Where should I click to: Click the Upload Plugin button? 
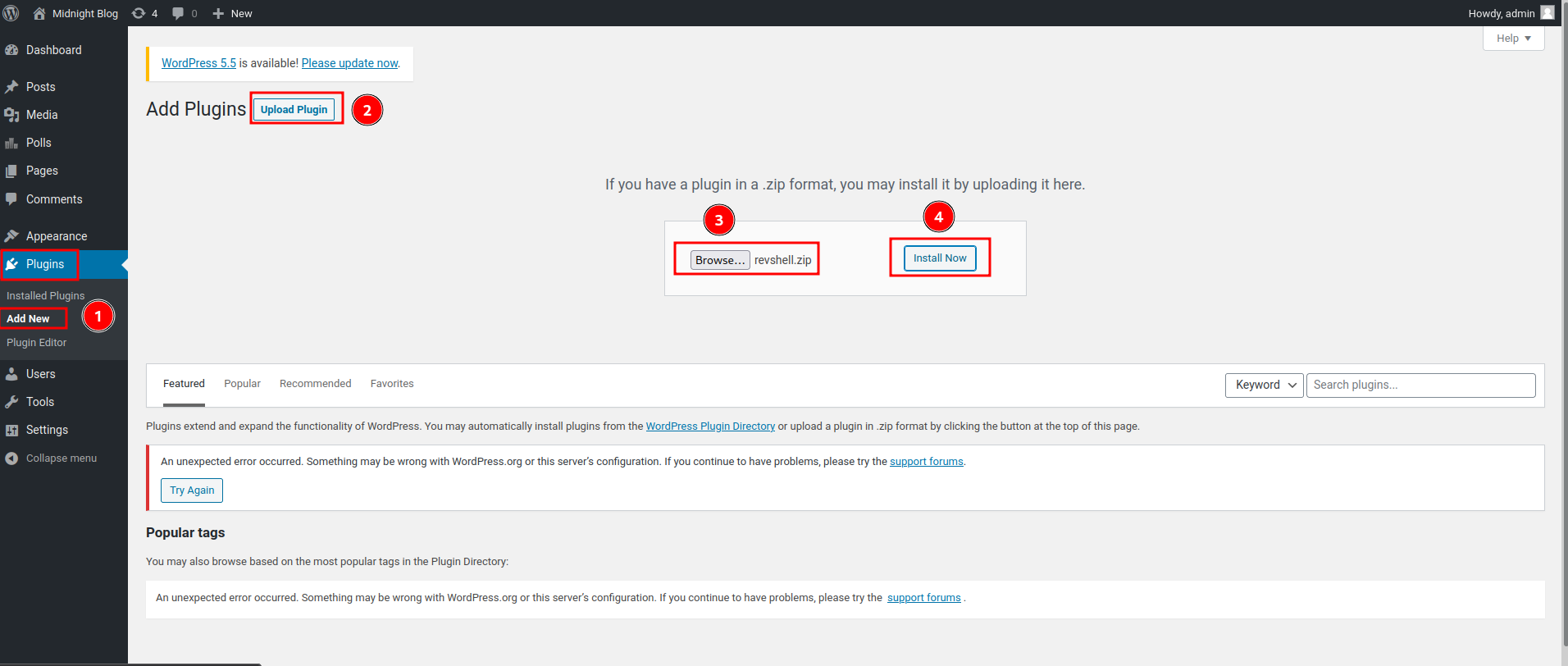point(294,109)
